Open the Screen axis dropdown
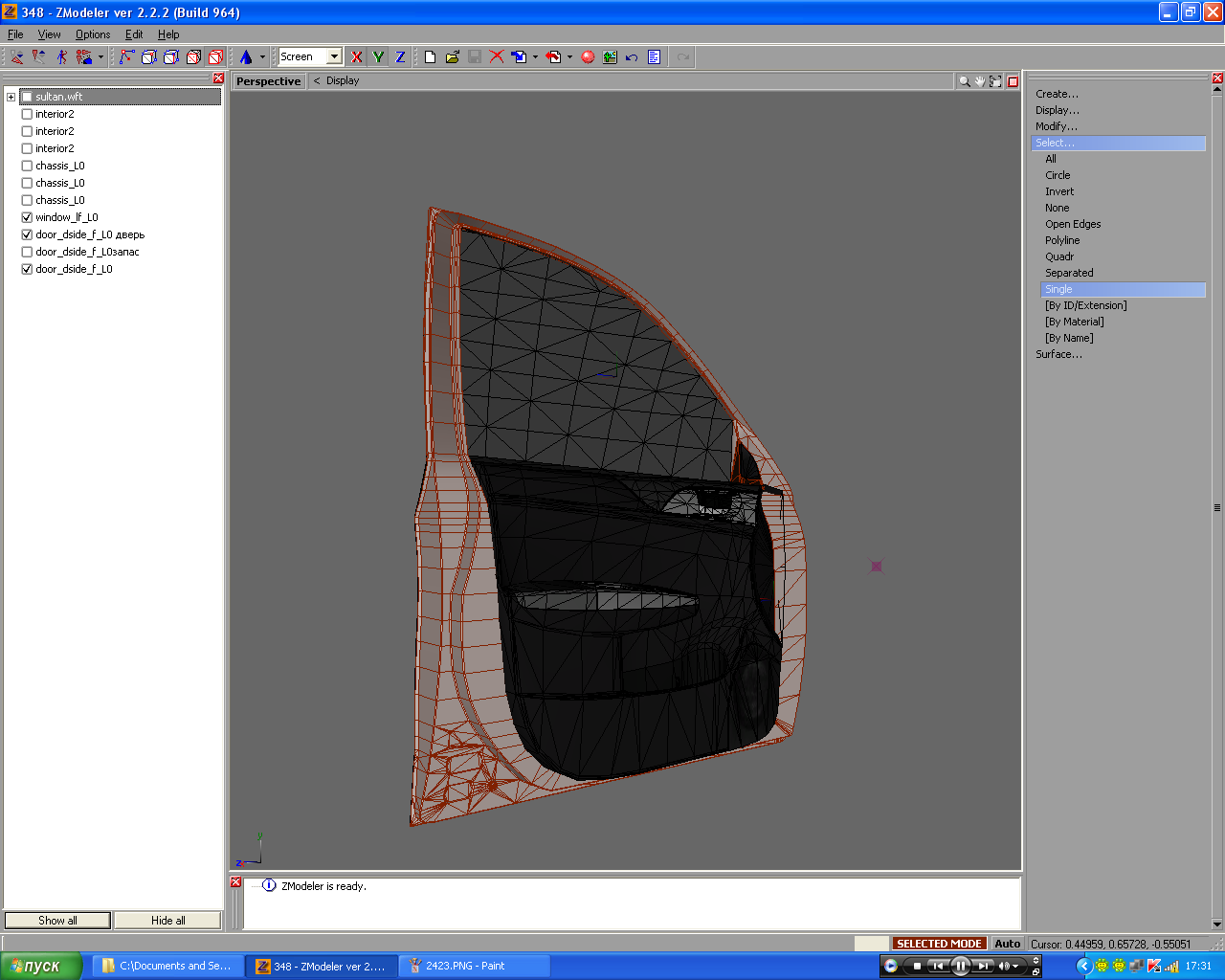The height and width of the screenshot is (980, 1225). click(334, 57)
